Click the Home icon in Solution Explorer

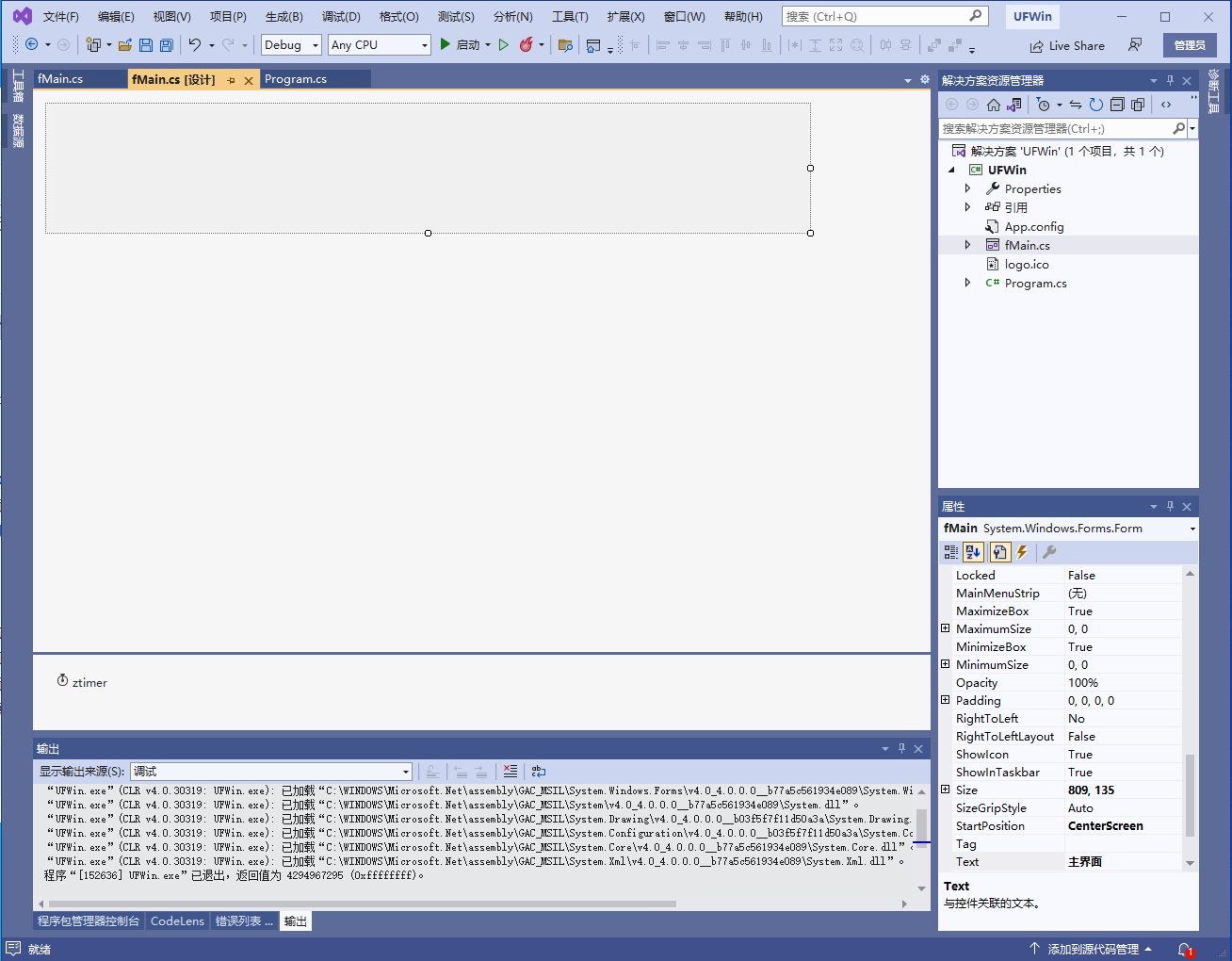994,105
